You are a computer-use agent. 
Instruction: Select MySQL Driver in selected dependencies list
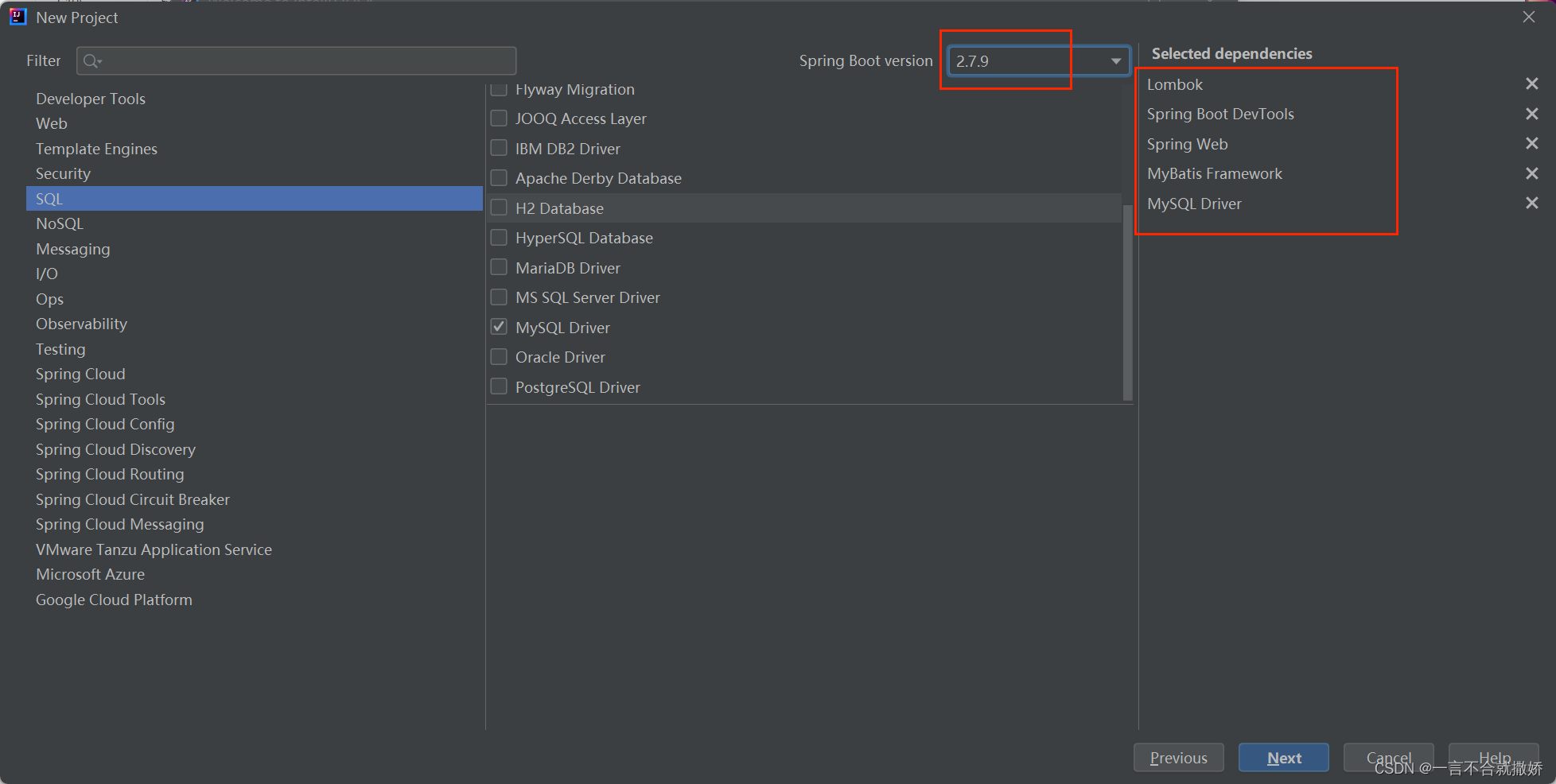(x=1193, y=204)
